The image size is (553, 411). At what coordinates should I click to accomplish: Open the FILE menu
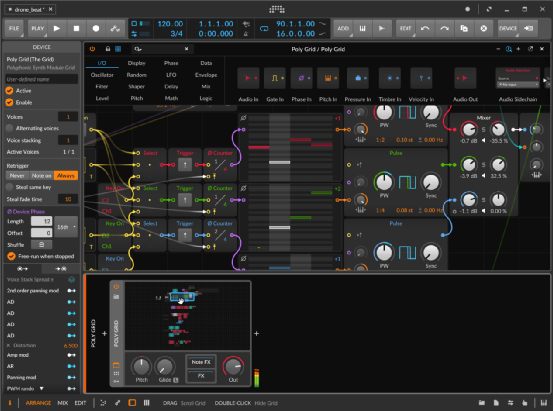coord(14,29)
